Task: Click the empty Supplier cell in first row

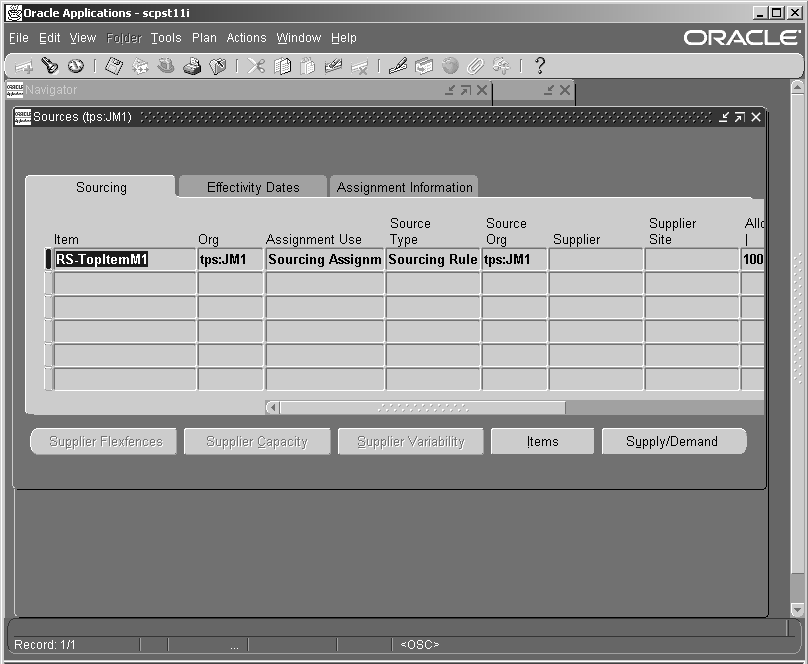Action: (x=596, y=260)
